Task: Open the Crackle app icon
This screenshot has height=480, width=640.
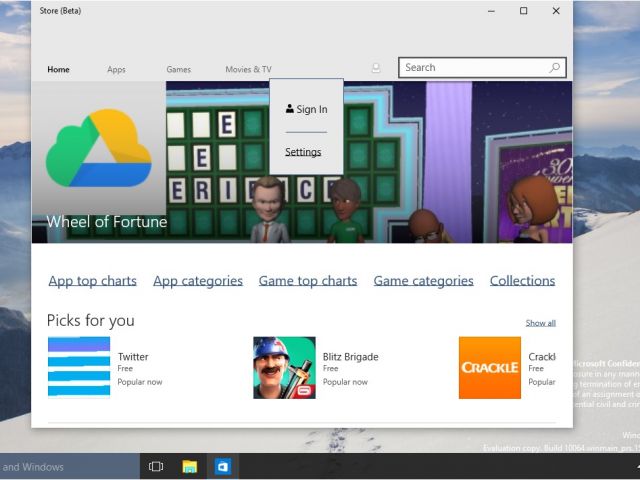Action: point(489,367)
